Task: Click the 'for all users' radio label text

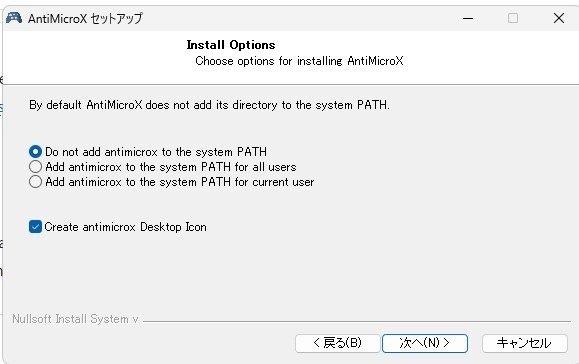Action: (265, 167)
